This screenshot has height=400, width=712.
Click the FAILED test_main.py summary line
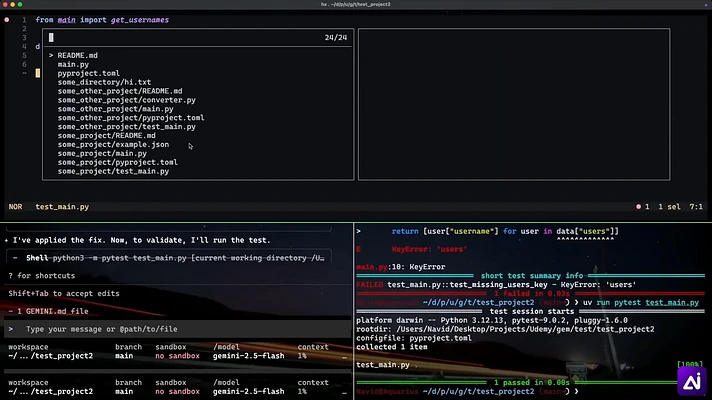(x=496, y=285)
